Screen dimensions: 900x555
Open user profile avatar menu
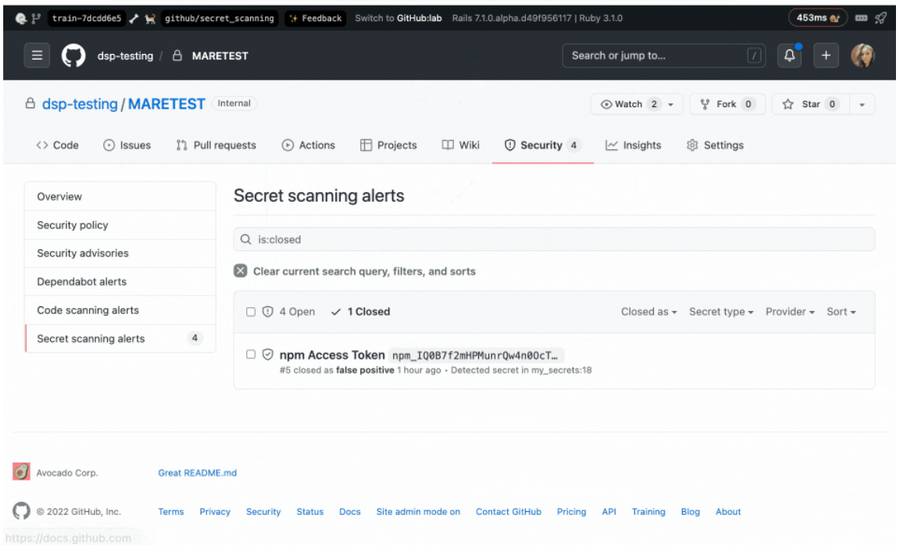pyautogui.click(x=862, y=56)
